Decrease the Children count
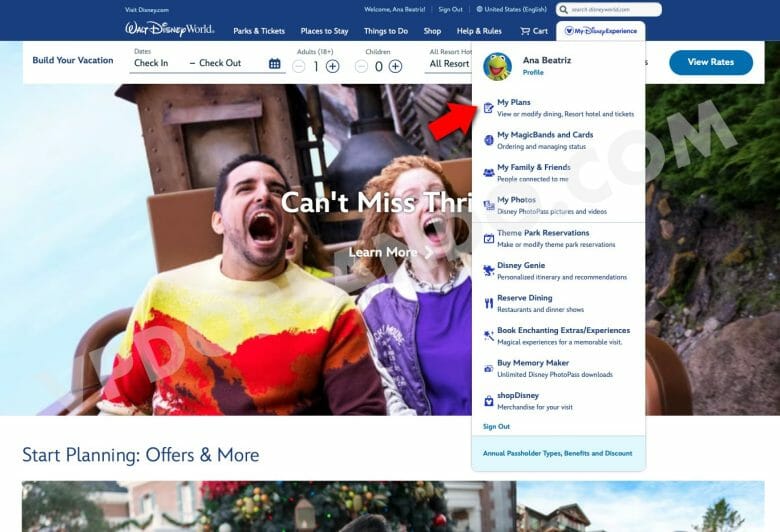This screenshot has height=532, width=780. point(362,66)
